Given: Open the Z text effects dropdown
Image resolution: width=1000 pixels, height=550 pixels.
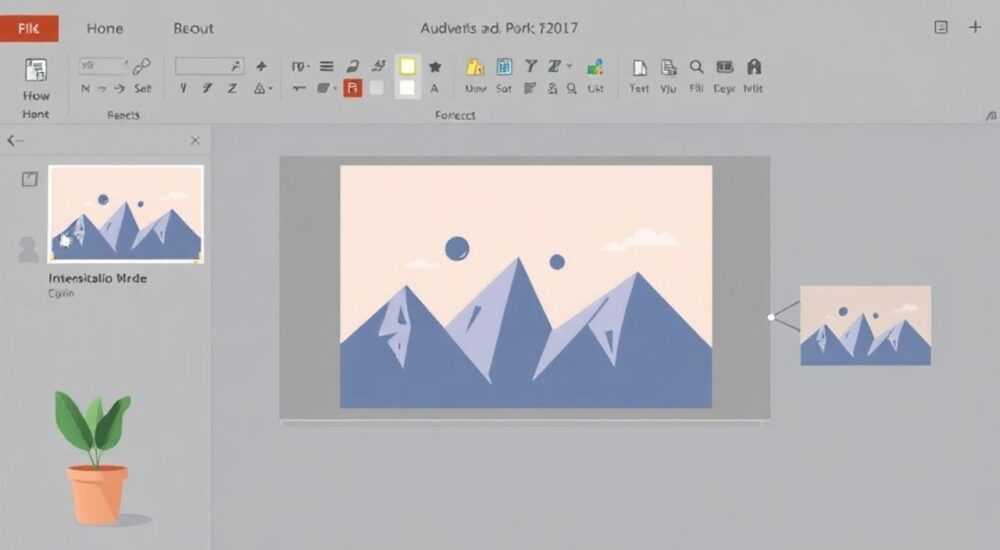Looking at the screenshot, I should 559,66.
